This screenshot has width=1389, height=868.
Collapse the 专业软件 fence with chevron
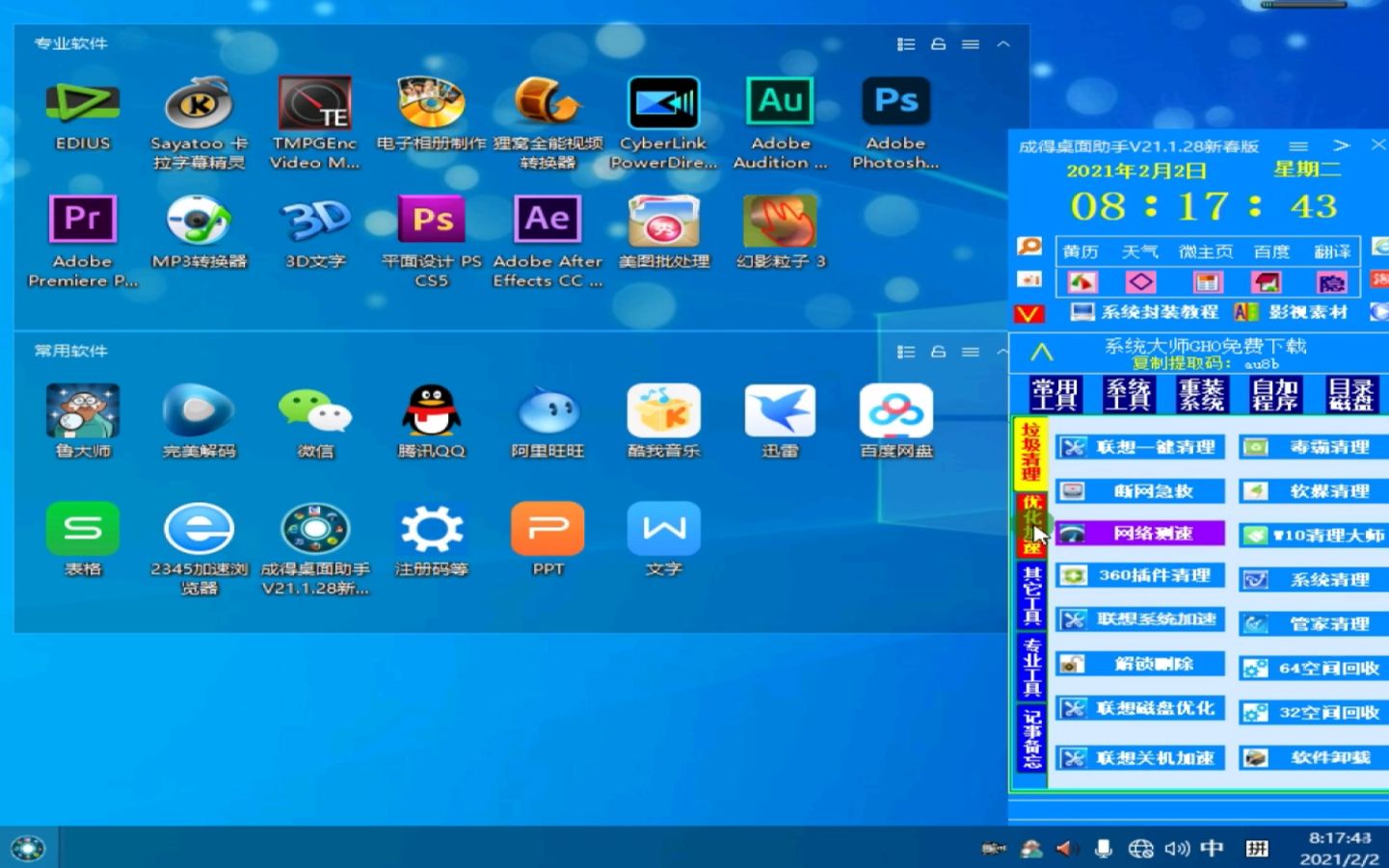point(1002,44)
